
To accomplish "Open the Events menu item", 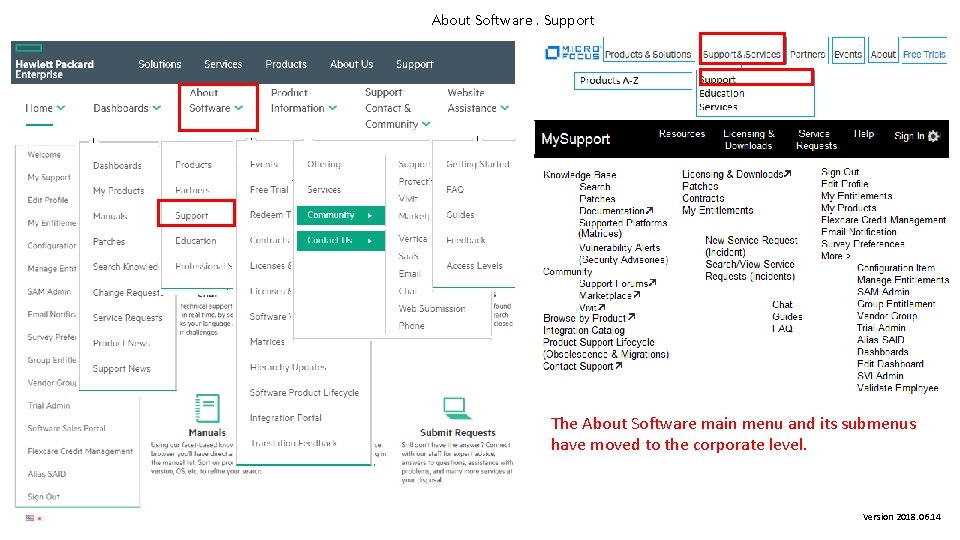I will pos(848,54).
